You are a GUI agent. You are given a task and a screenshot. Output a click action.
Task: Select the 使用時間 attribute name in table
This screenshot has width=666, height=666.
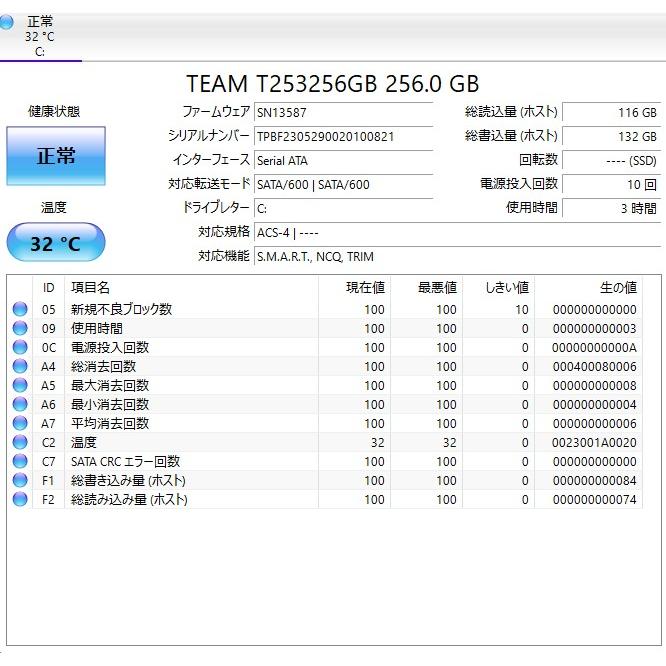point(96,328)
